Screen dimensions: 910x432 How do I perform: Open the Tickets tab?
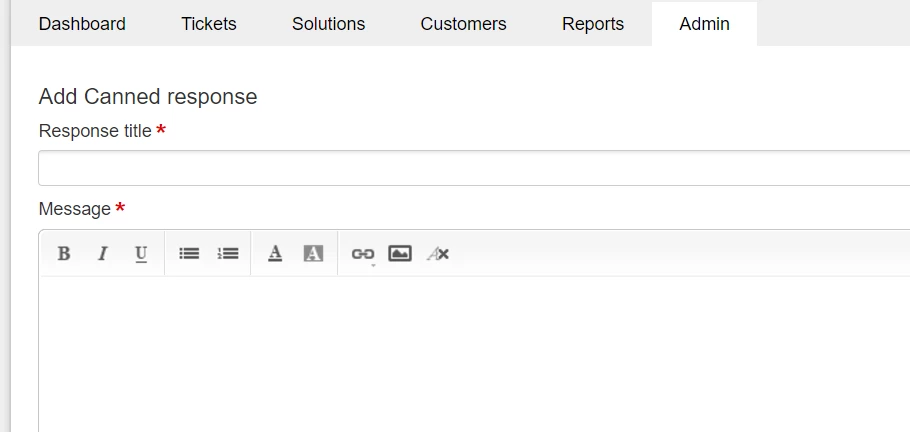208,24
